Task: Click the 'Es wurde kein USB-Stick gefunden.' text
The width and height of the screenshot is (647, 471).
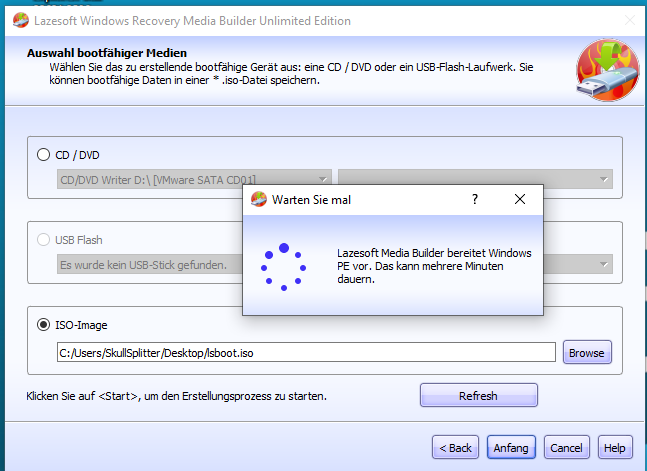Action: point(144,265)
